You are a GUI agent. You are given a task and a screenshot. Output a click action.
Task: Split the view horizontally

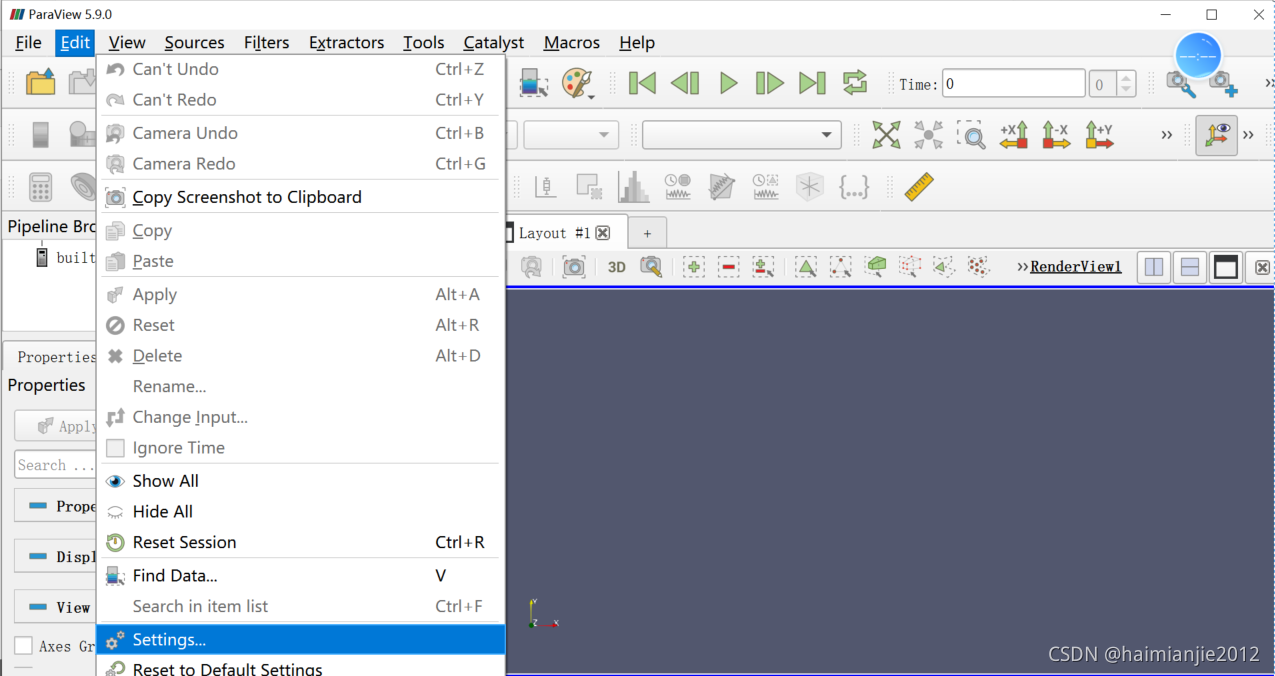(x=1154, y=267)
